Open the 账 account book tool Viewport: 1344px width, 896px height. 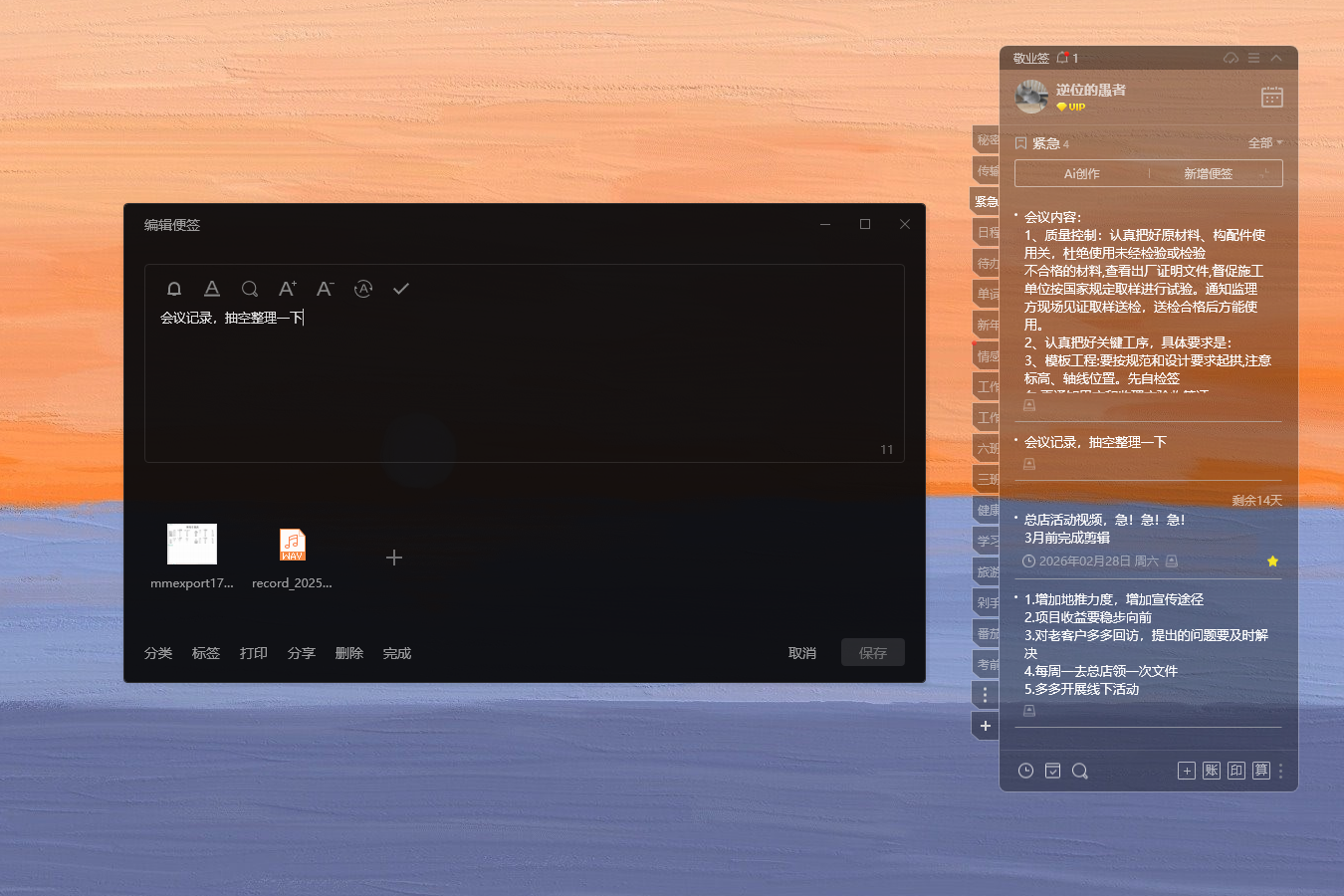pos(1211,770)
